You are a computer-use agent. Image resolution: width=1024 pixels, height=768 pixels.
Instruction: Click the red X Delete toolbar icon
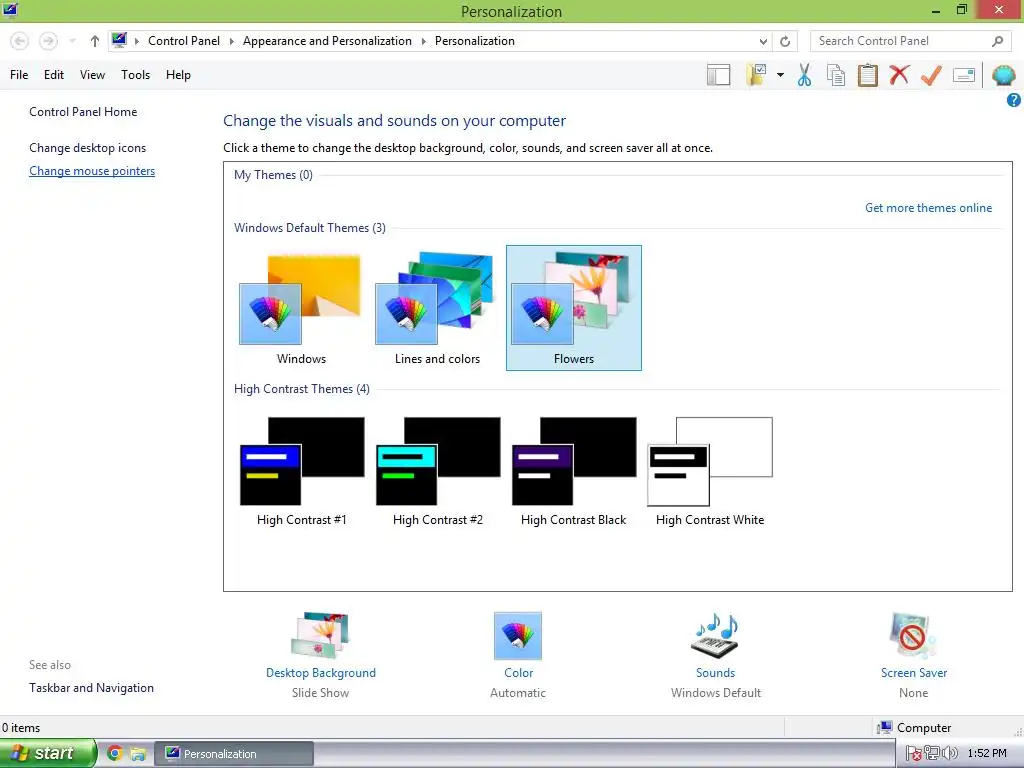pos(899,74)
